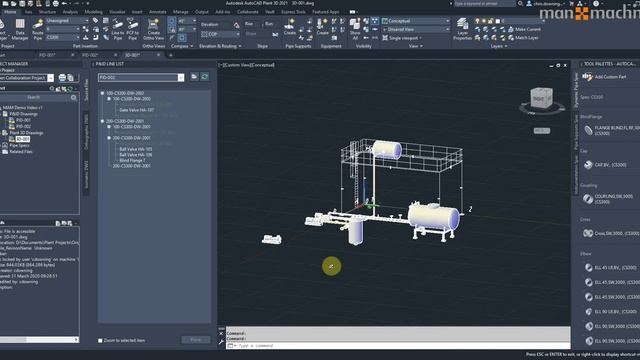Collapse line 100-CS300-DW-2000 top node
Screen dimensions: 640x360
(102, 93)
